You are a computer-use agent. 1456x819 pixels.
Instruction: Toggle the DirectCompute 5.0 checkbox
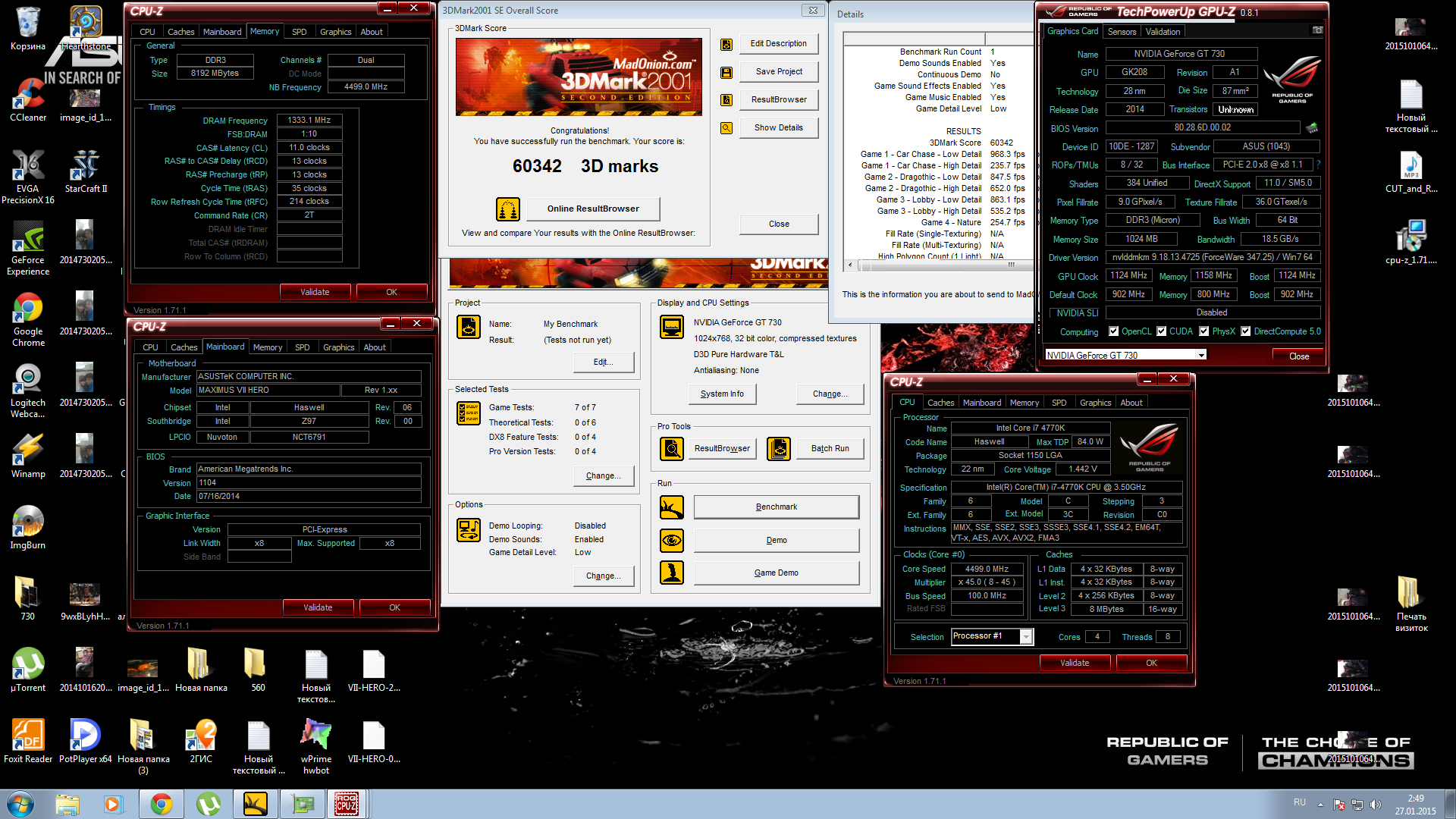[x=1246, y=331]
